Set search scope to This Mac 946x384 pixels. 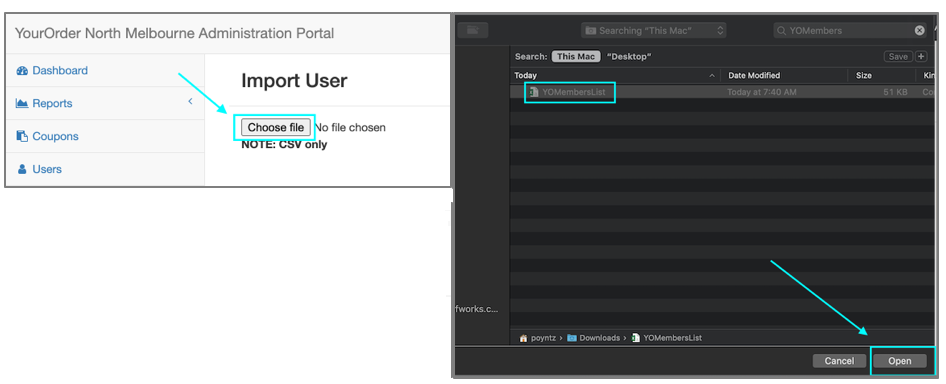coord(576,56)
